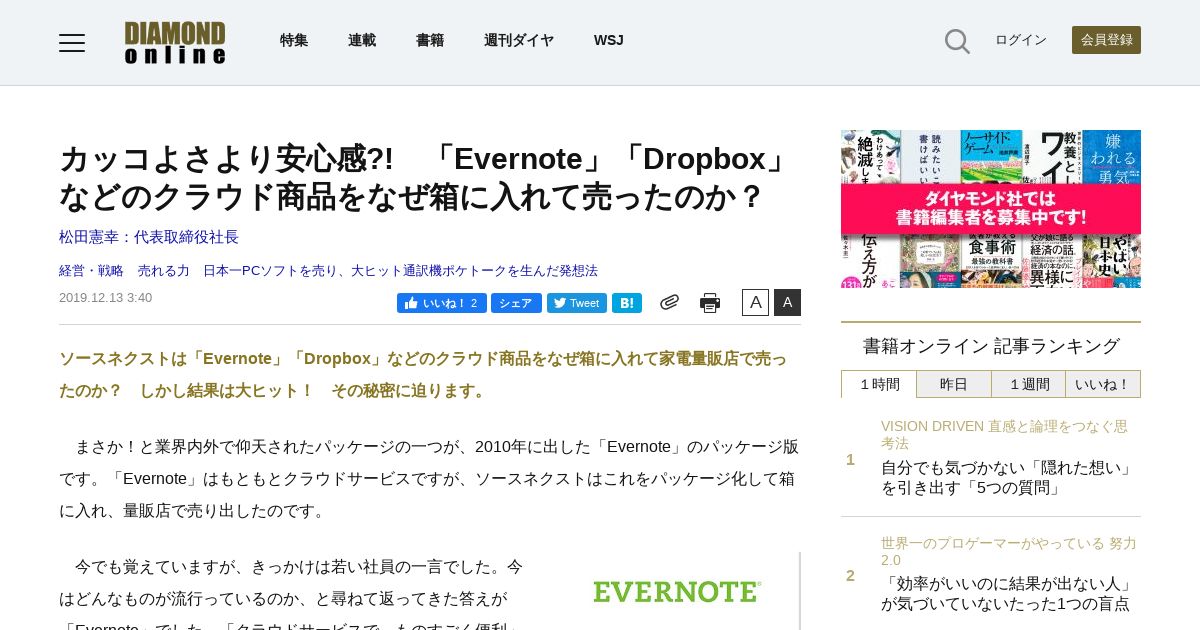Open the hamburger navigation menu
The height and width of the screenshot is (630, 1200).
tap(72, 42)
